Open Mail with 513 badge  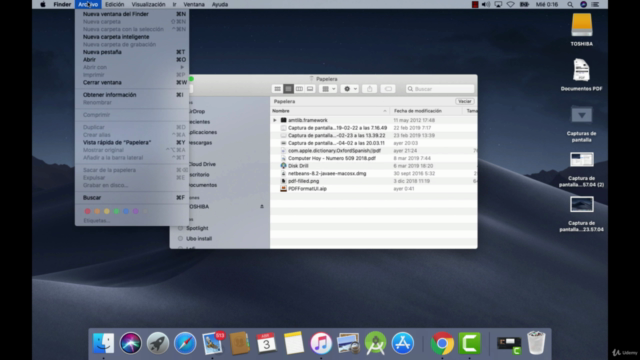click(x=213, y=343)
